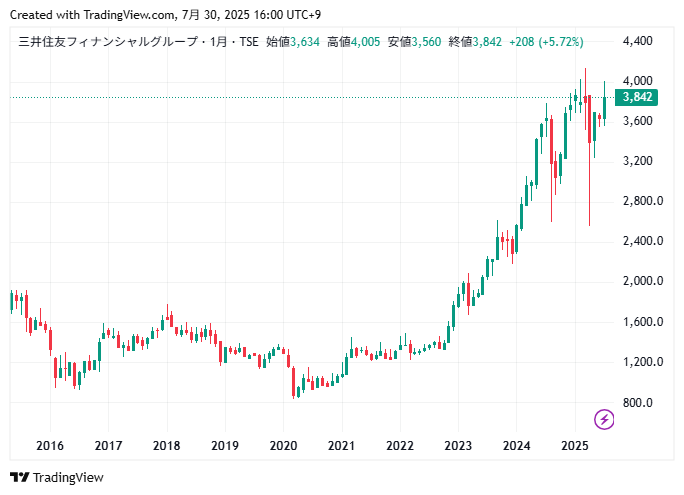
Task: Click the 始値 open price label
Action: 278,42
